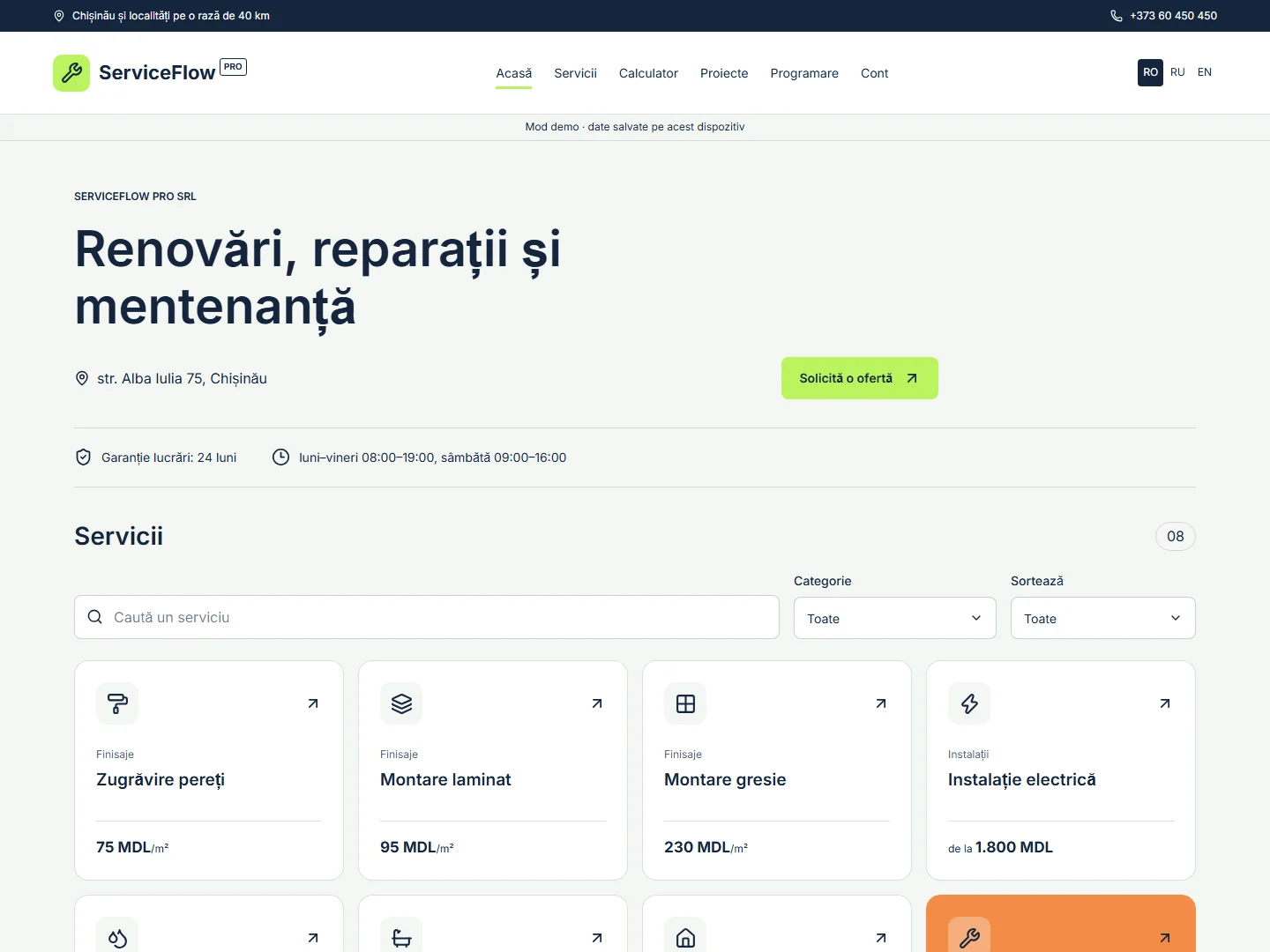
Task: Click the SERVICEFLOW PRO SRL label
Action: (135, 197)
